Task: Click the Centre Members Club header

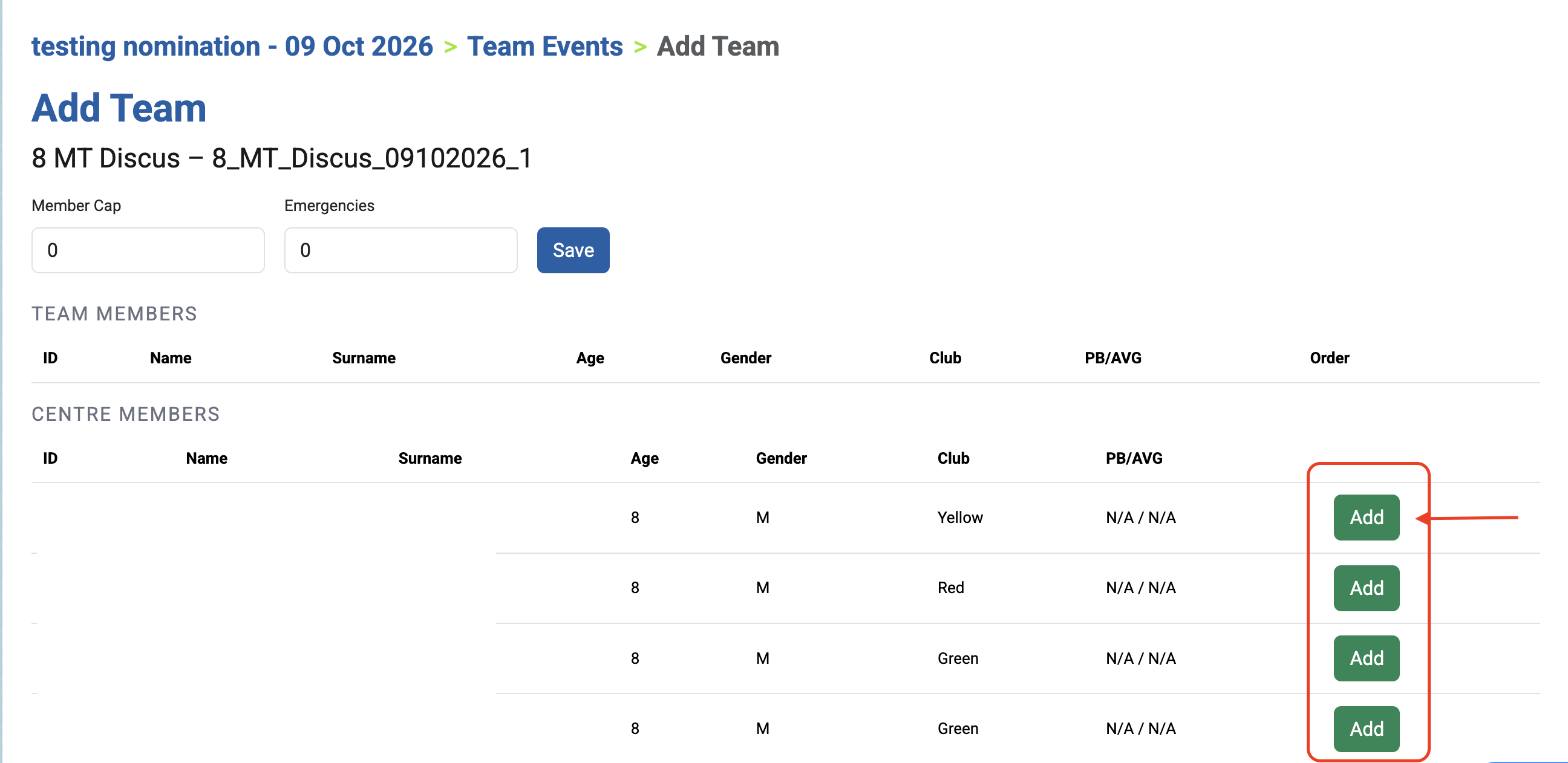Action: pyautogui.click(x=953, y=458)
